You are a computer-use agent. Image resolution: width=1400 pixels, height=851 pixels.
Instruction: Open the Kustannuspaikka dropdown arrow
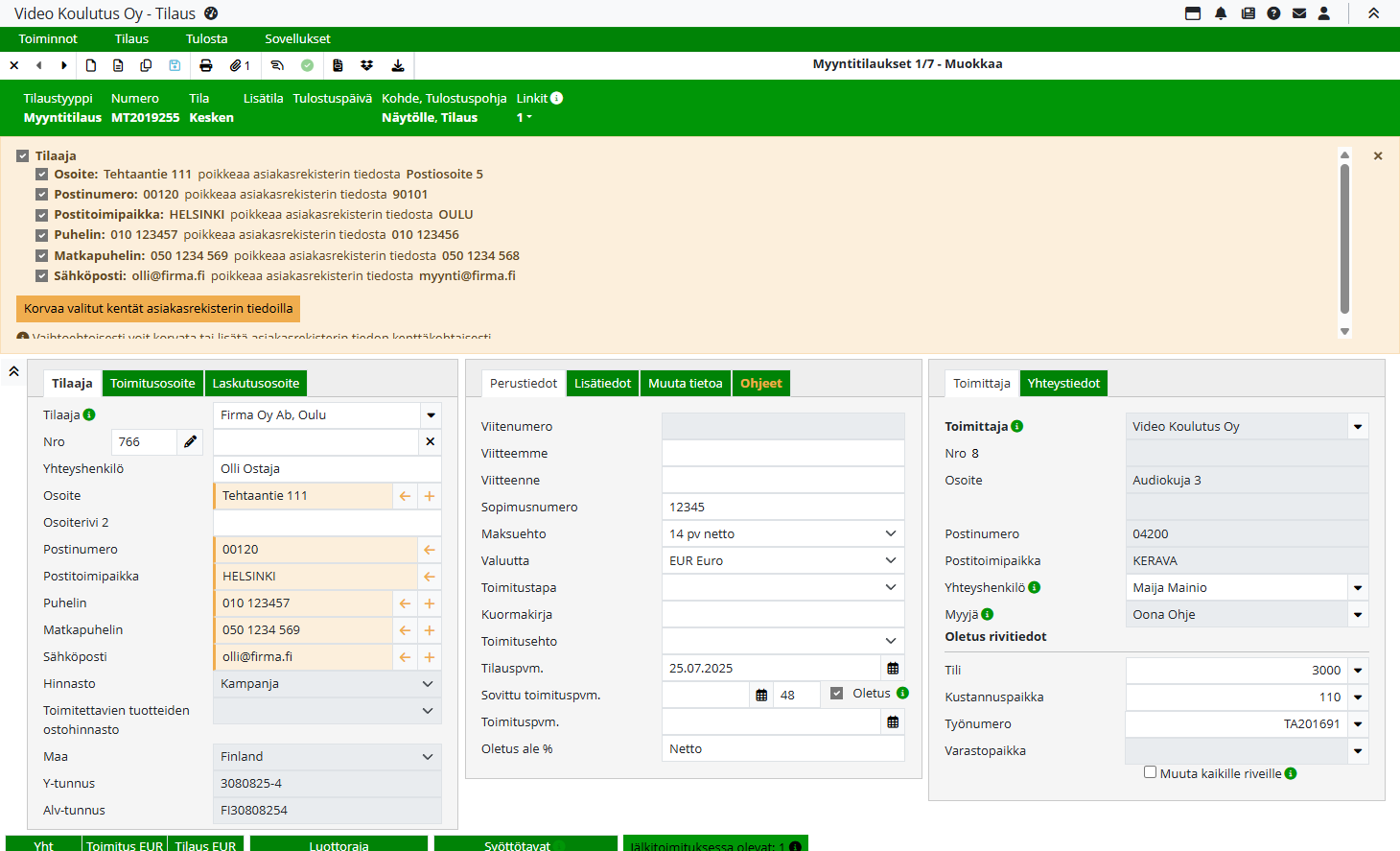(1358, 697)
